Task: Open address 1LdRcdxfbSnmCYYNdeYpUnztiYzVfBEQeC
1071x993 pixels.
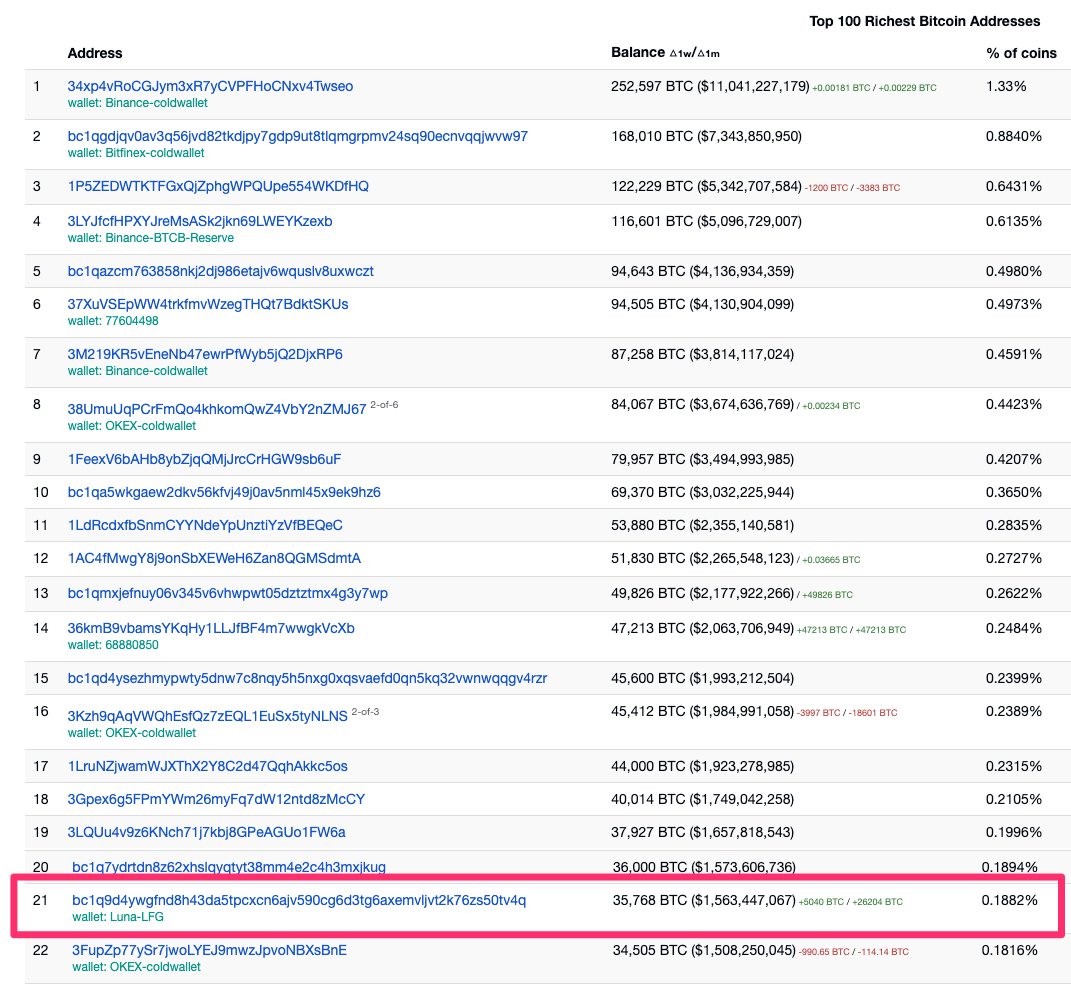Action: point(205,525)
